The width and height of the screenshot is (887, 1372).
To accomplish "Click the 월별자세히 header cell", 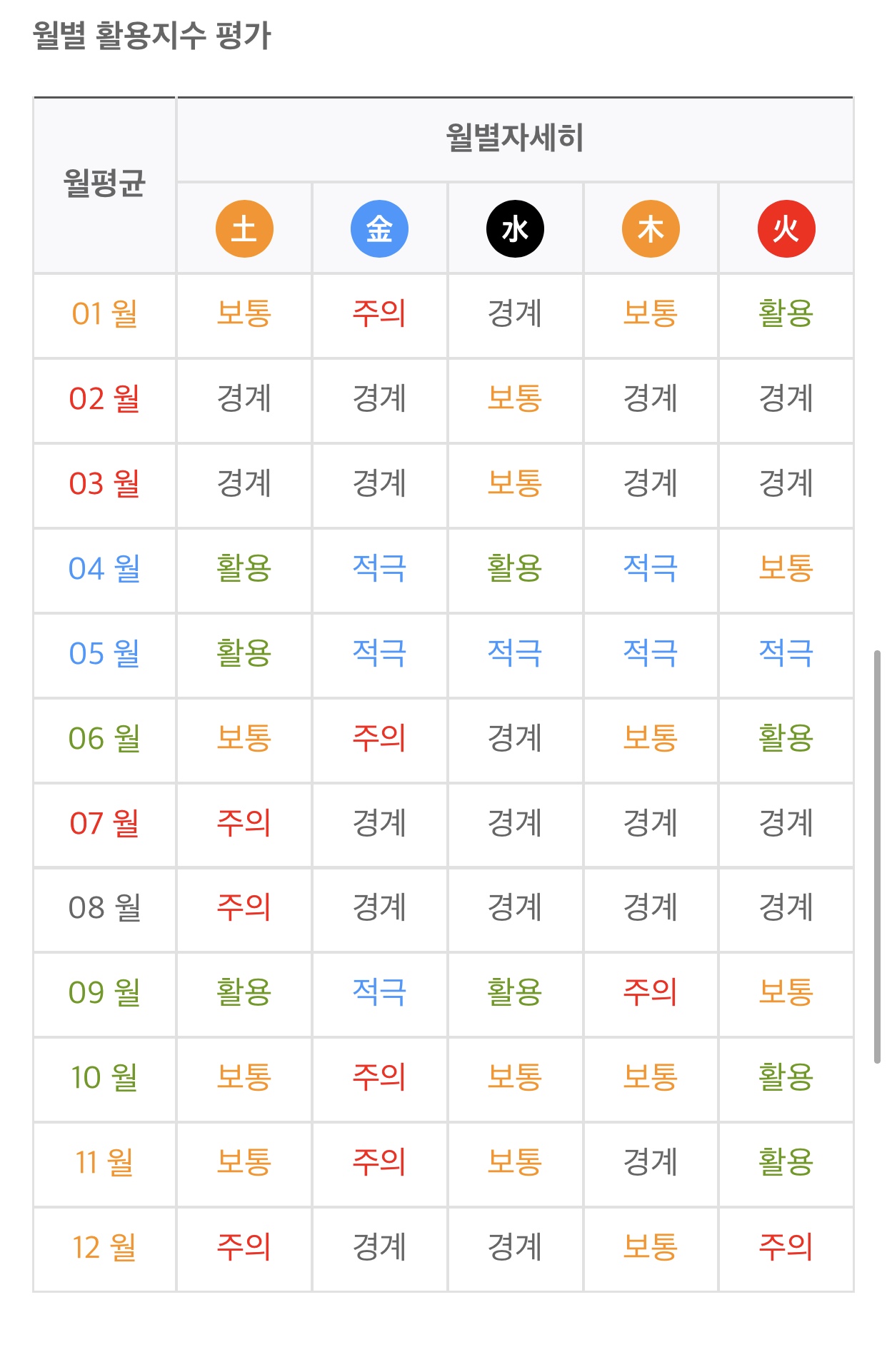I will pyautogui.click(x=515, y=138).
